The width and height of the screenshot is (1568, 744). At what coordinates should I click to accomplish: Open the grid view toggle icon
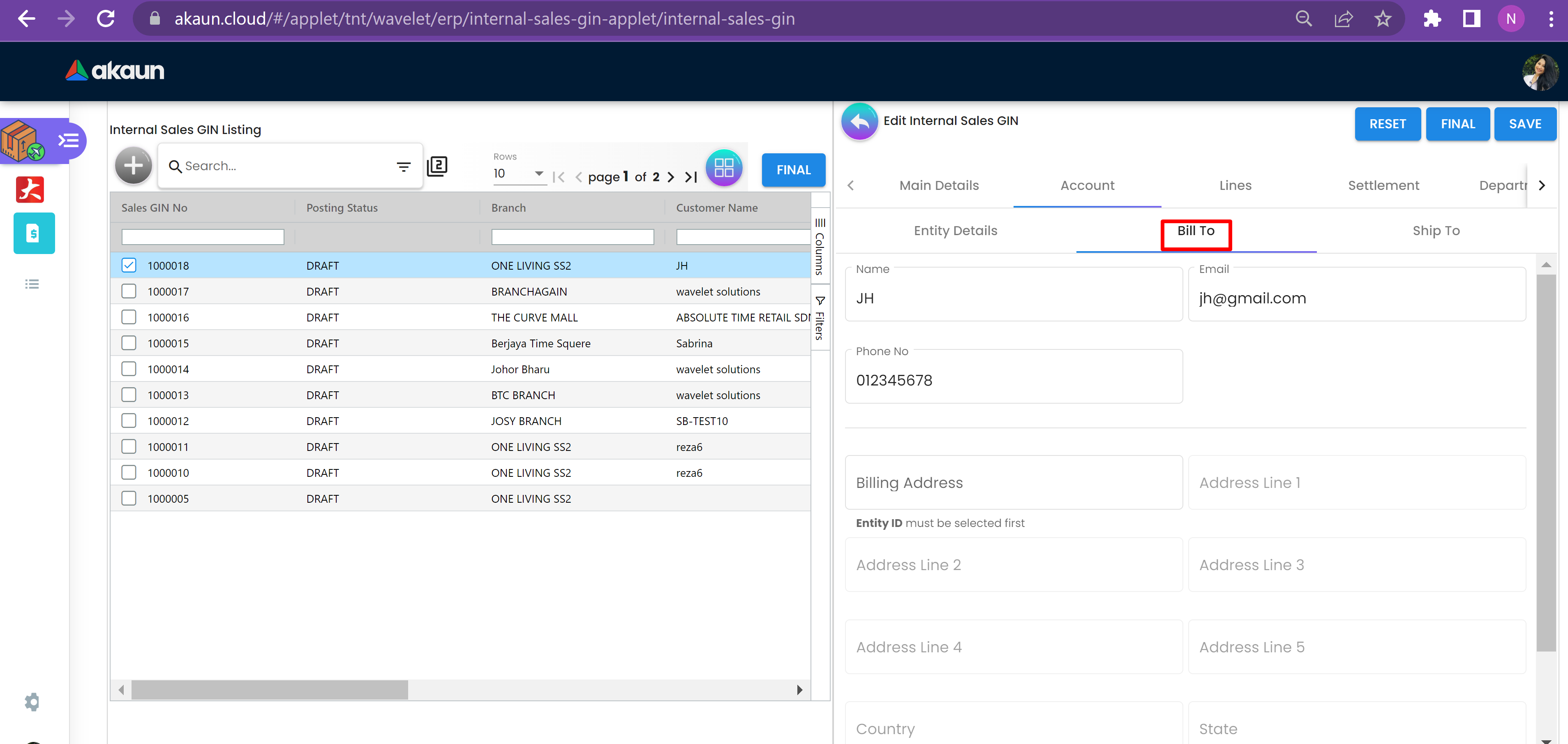(724, 167)
